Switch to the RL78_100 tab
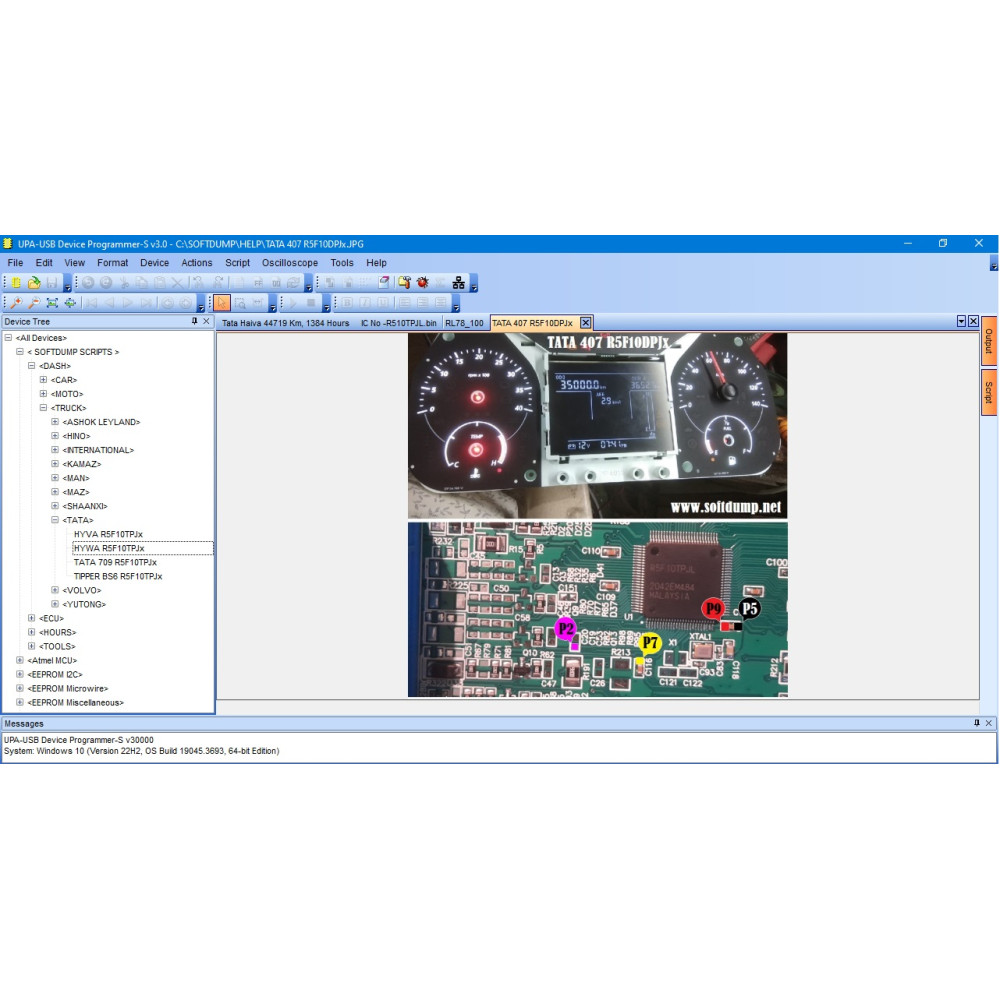The width and height of the screenshot is (1000, 1000). (x=464, y=323)
